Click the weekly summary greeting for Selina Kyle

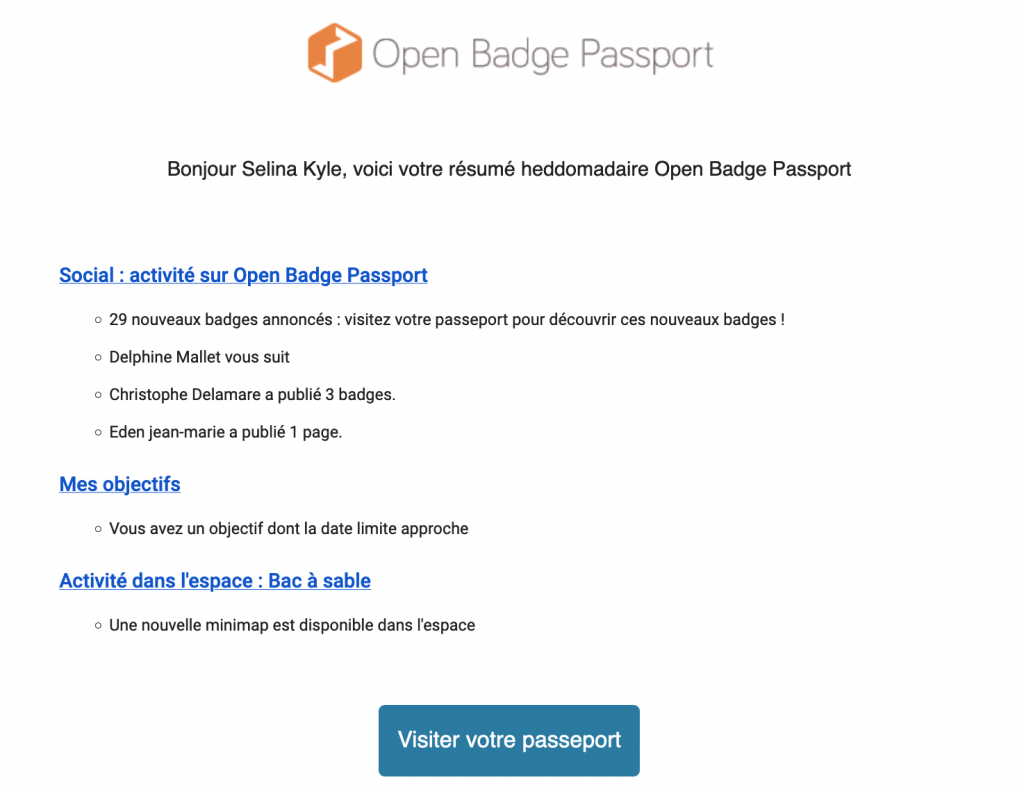tap(508, 169)
